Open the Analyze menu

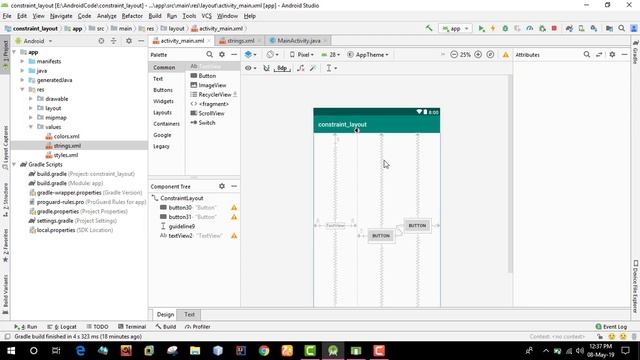click(107, 16)
